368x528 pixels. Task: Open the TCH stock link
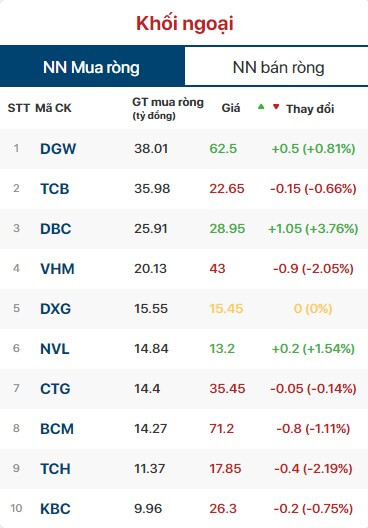click(x=55, y=469)
